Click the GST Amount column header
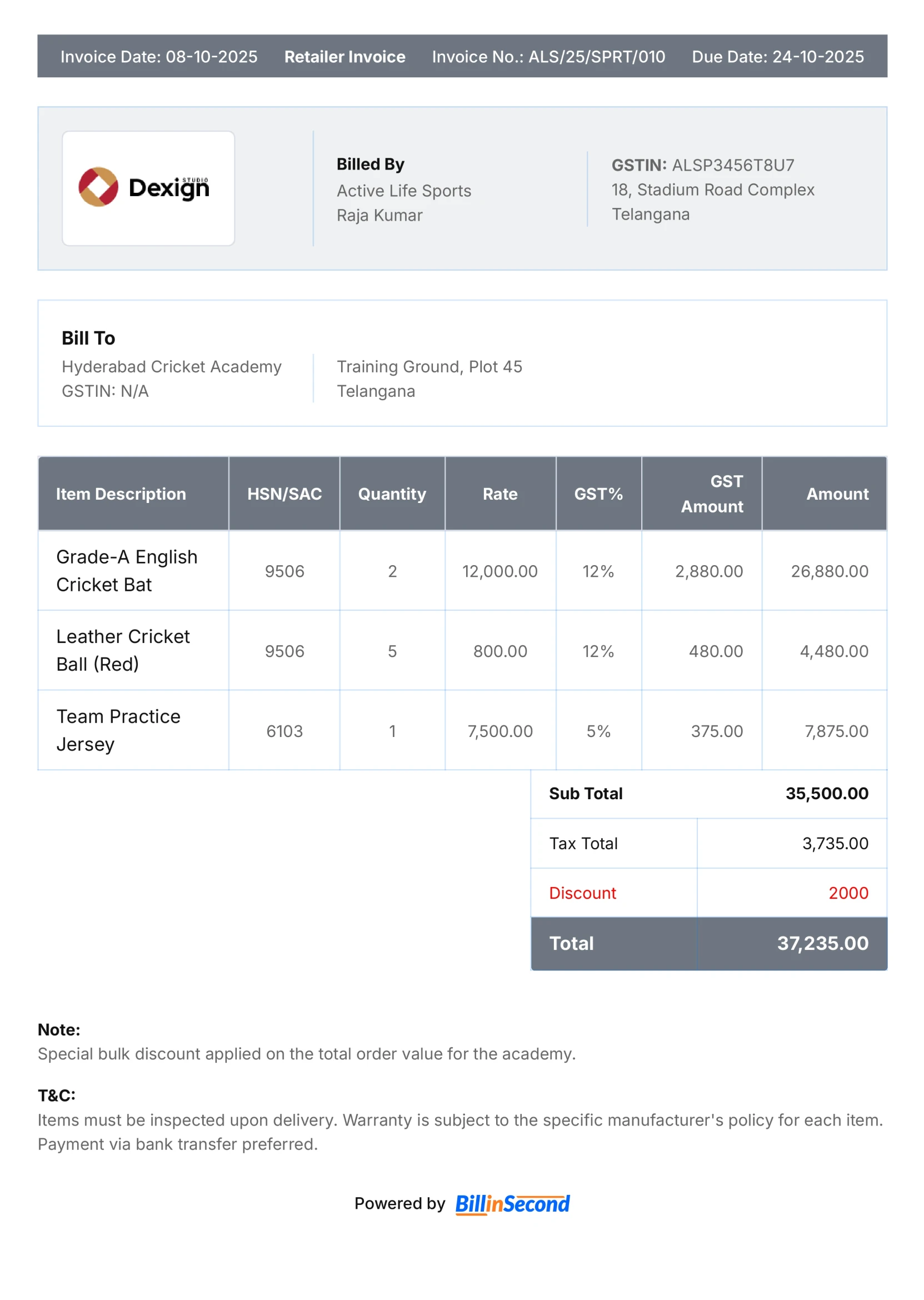Screen dimensions: 924x1300 click(711, 494)
